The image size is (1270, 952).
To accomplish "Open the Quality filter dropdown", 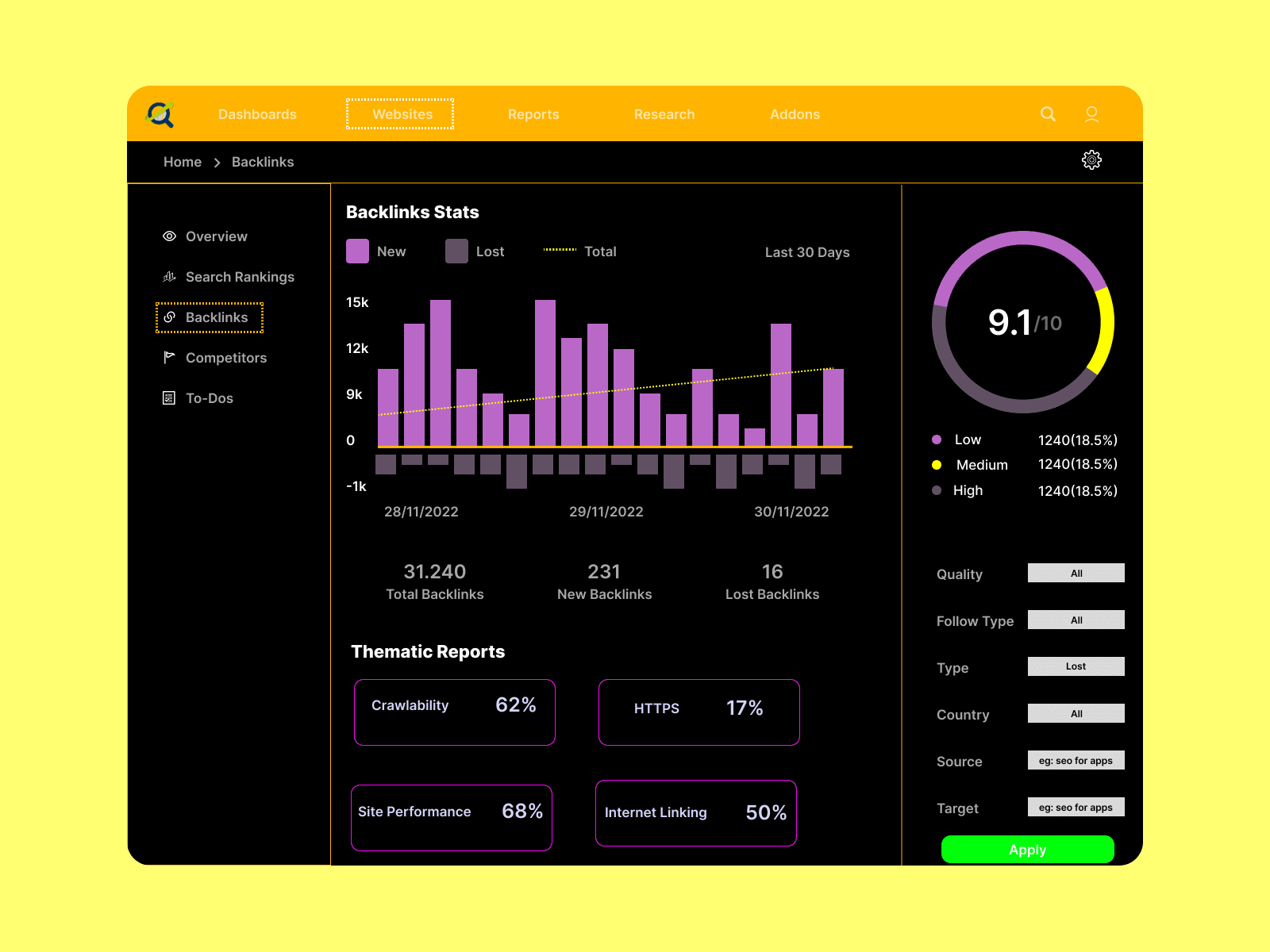I will coord(1076,574).
